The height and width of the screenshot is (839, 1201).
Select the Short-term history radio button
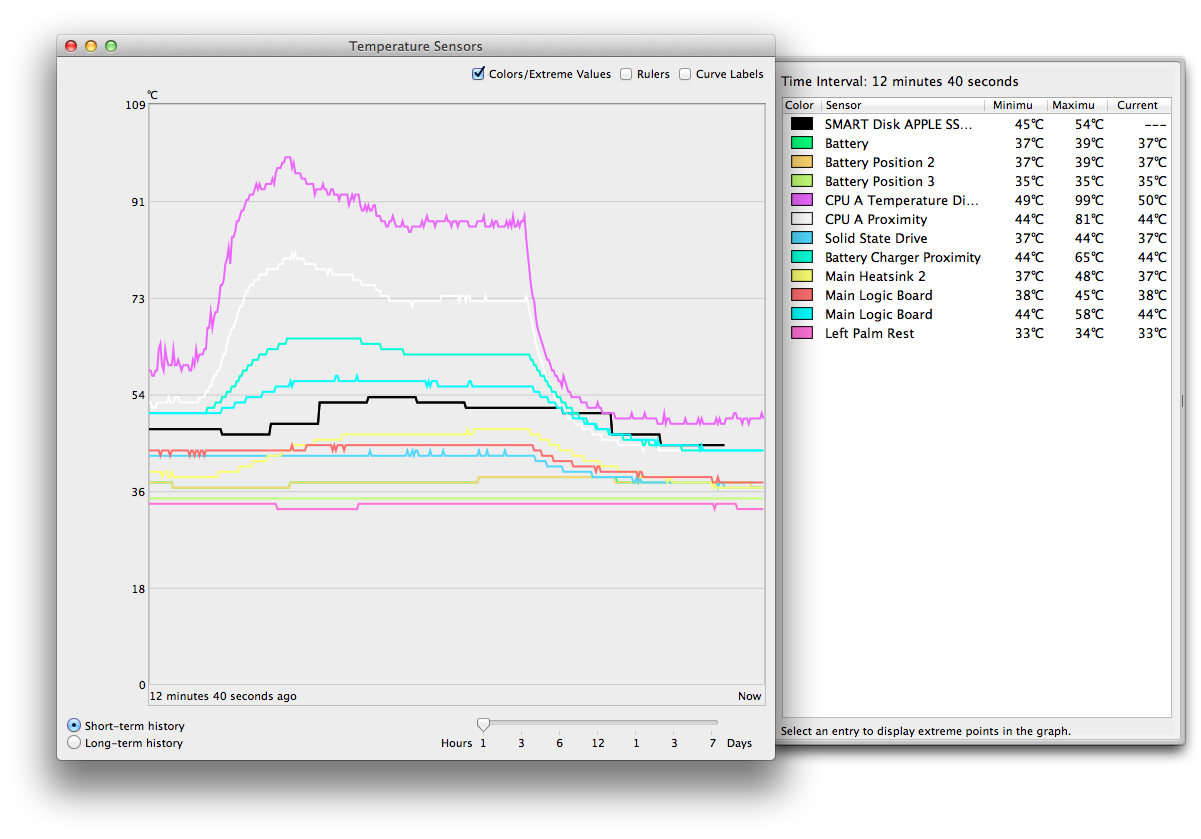[x=73, y=726]
